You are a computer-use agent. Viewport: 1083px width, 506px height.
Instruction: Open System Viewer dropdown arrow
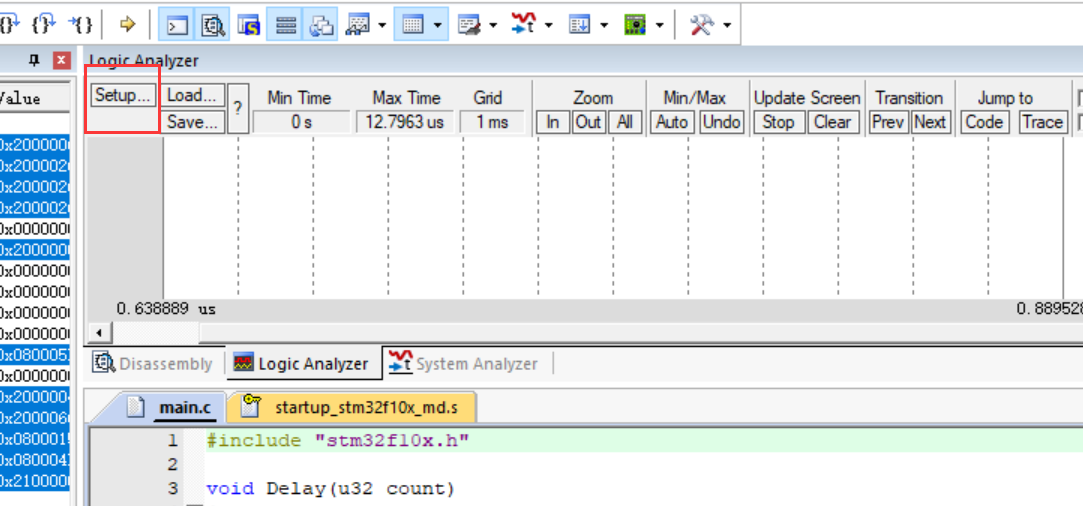coord(660,26)
